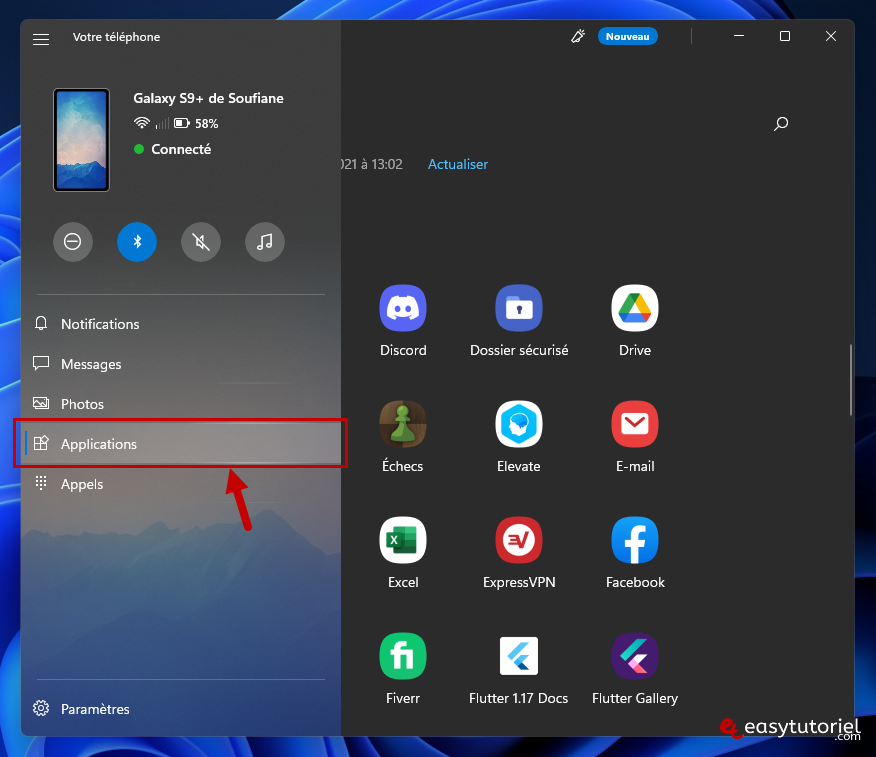The width and height of the screenshot is (876, 757).
Task: Open the Notifications section
Action: (x=180, y=324)
